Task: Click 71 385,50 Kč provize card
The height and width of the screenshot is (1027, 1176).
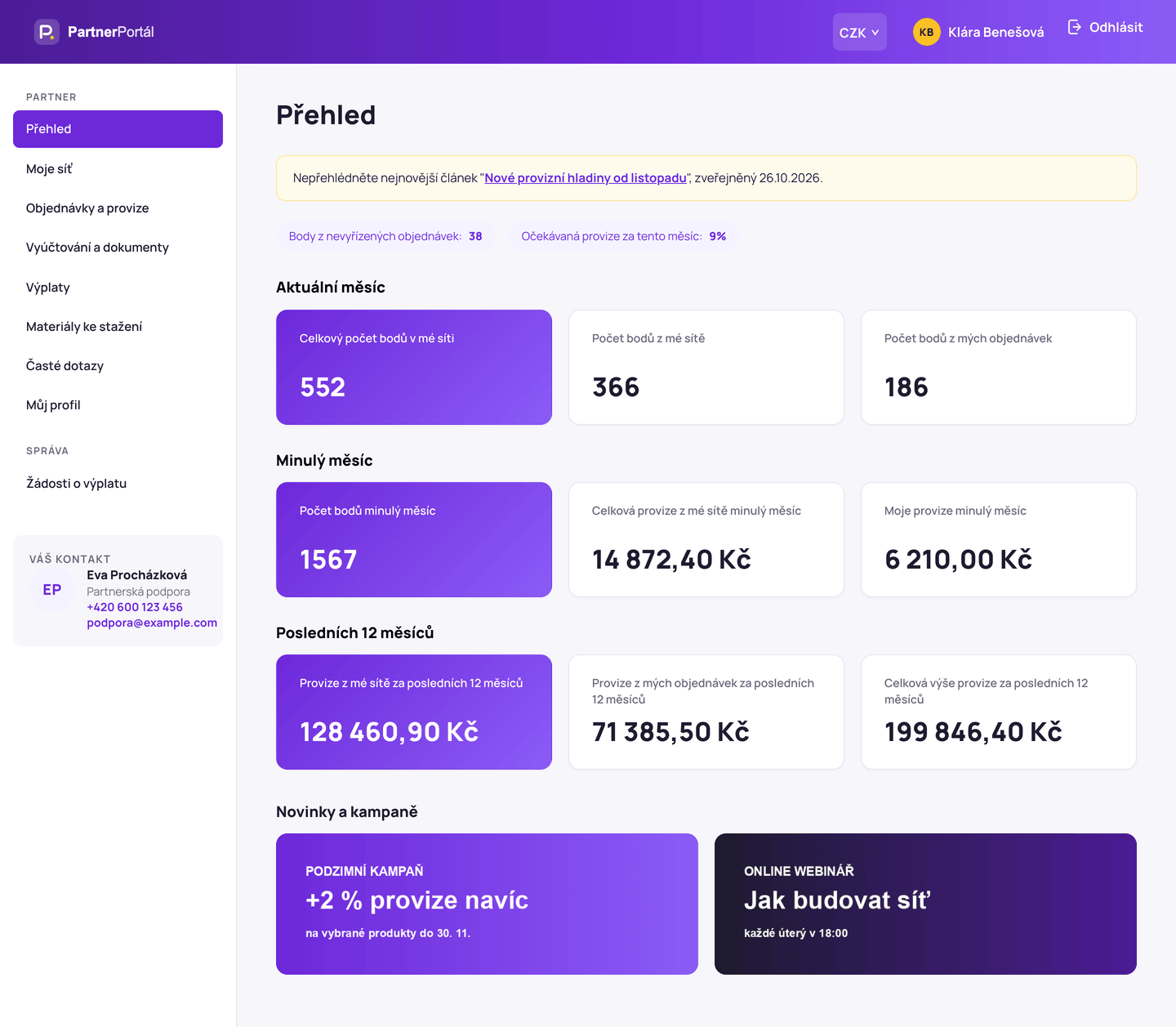Action: [706, 712]
